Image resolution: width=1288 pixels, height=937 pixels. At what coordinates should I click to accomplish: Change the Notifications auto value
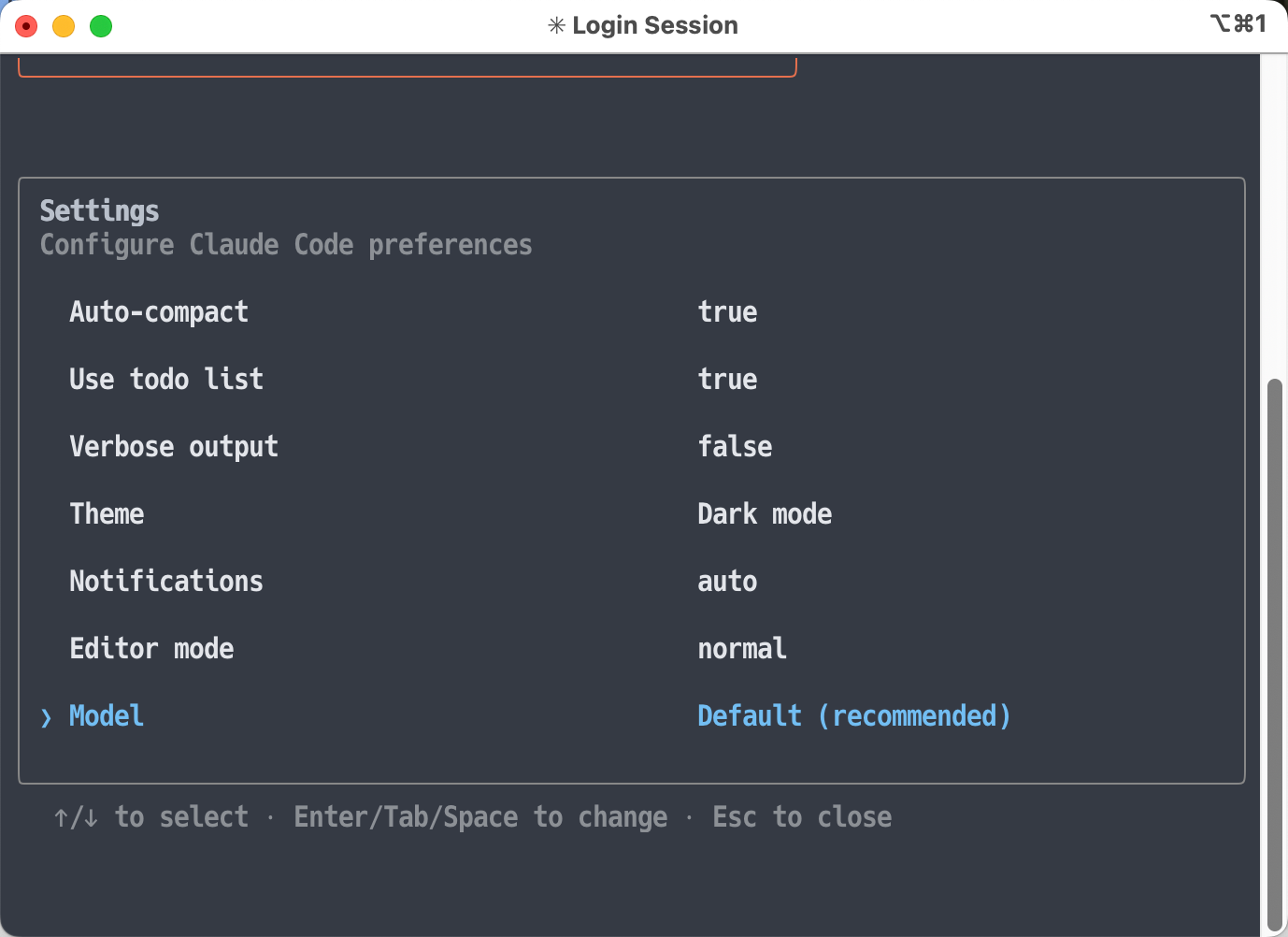point(727,582)
